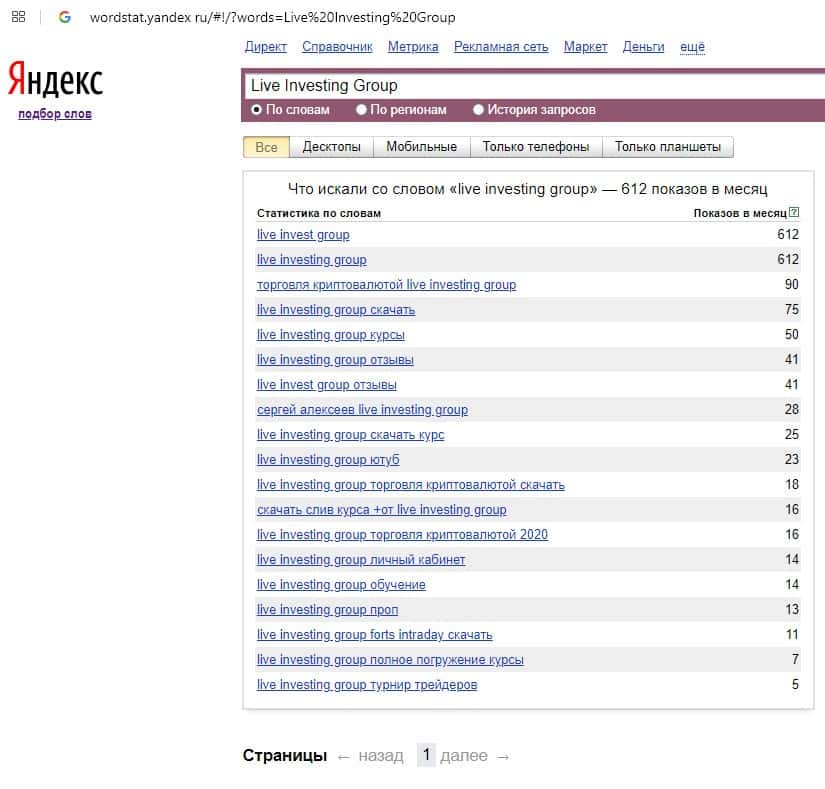Click the 75 impressions value

click(791, 309)
